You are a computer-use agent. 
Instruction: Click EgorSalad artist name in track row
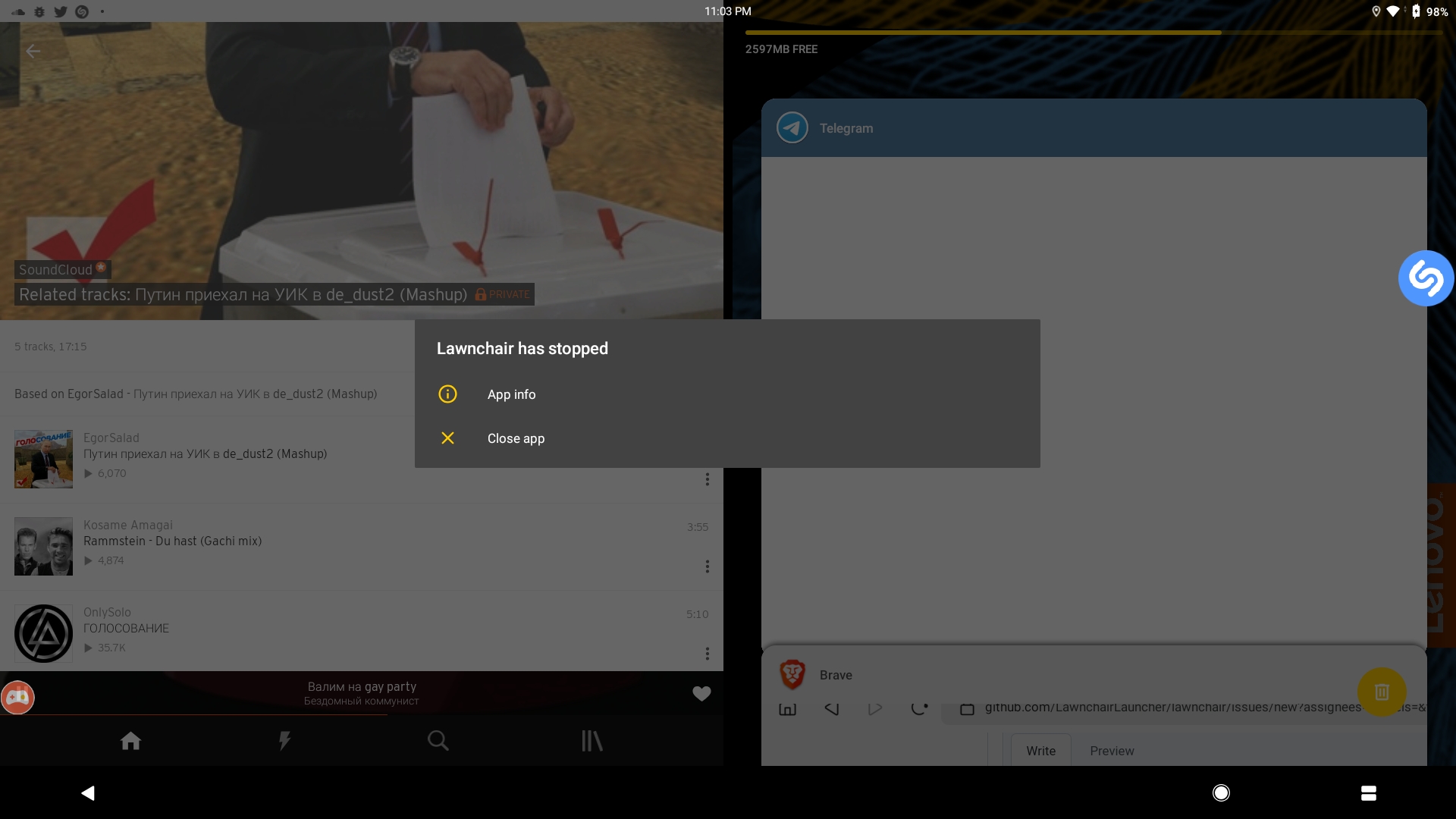111,438
